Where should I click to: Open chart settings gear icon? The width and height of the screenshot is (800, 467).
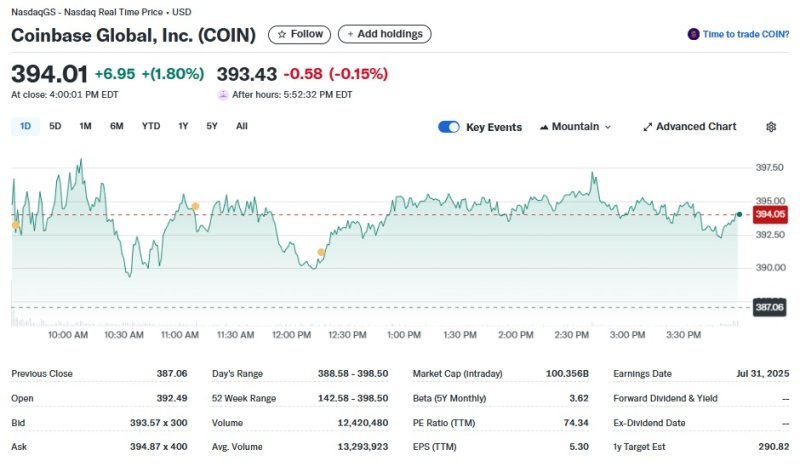(771, 127)
